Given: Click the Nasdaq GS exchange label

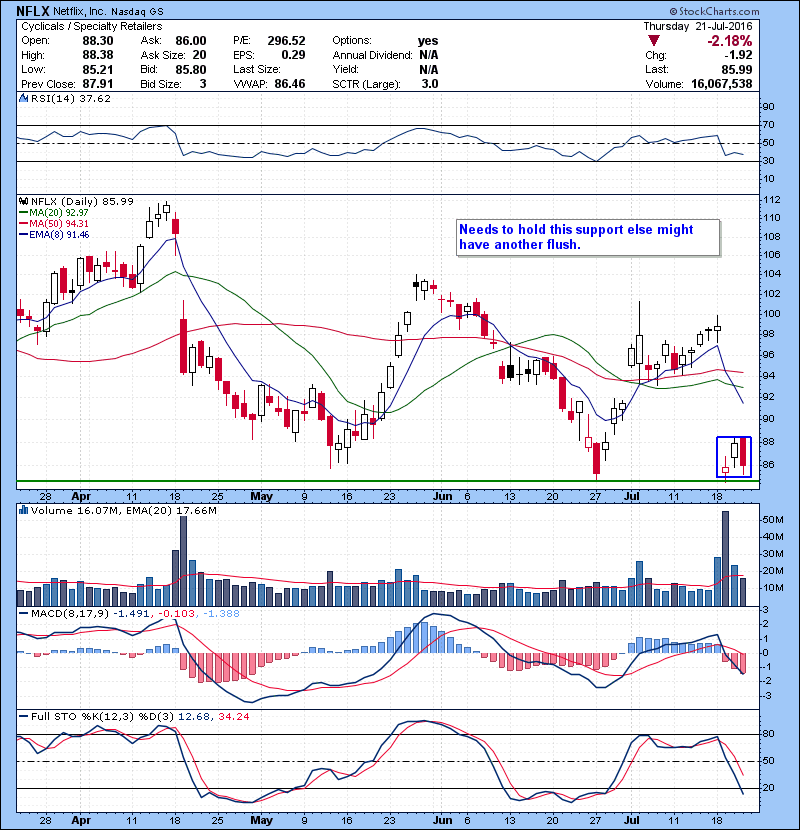Looking at the screenshot, I should (137, 11).
